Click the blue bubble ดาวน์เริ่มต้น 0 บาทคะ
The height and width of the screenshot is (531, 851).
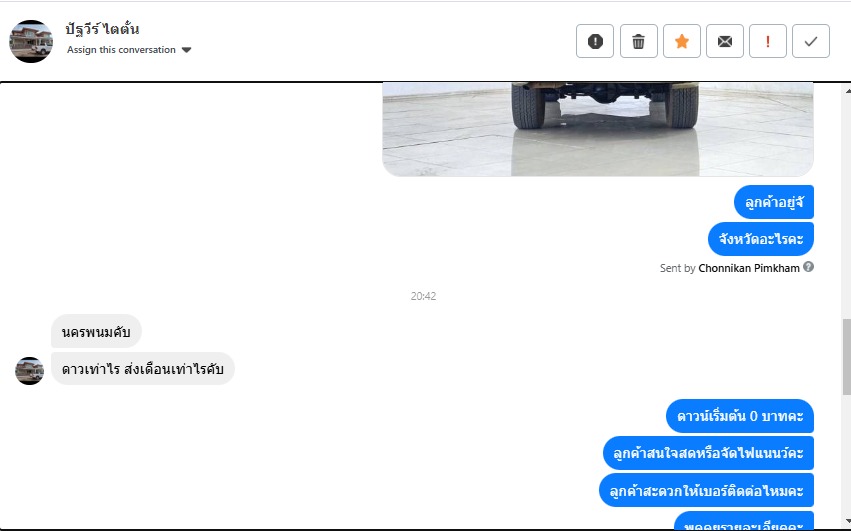[740, 416]
